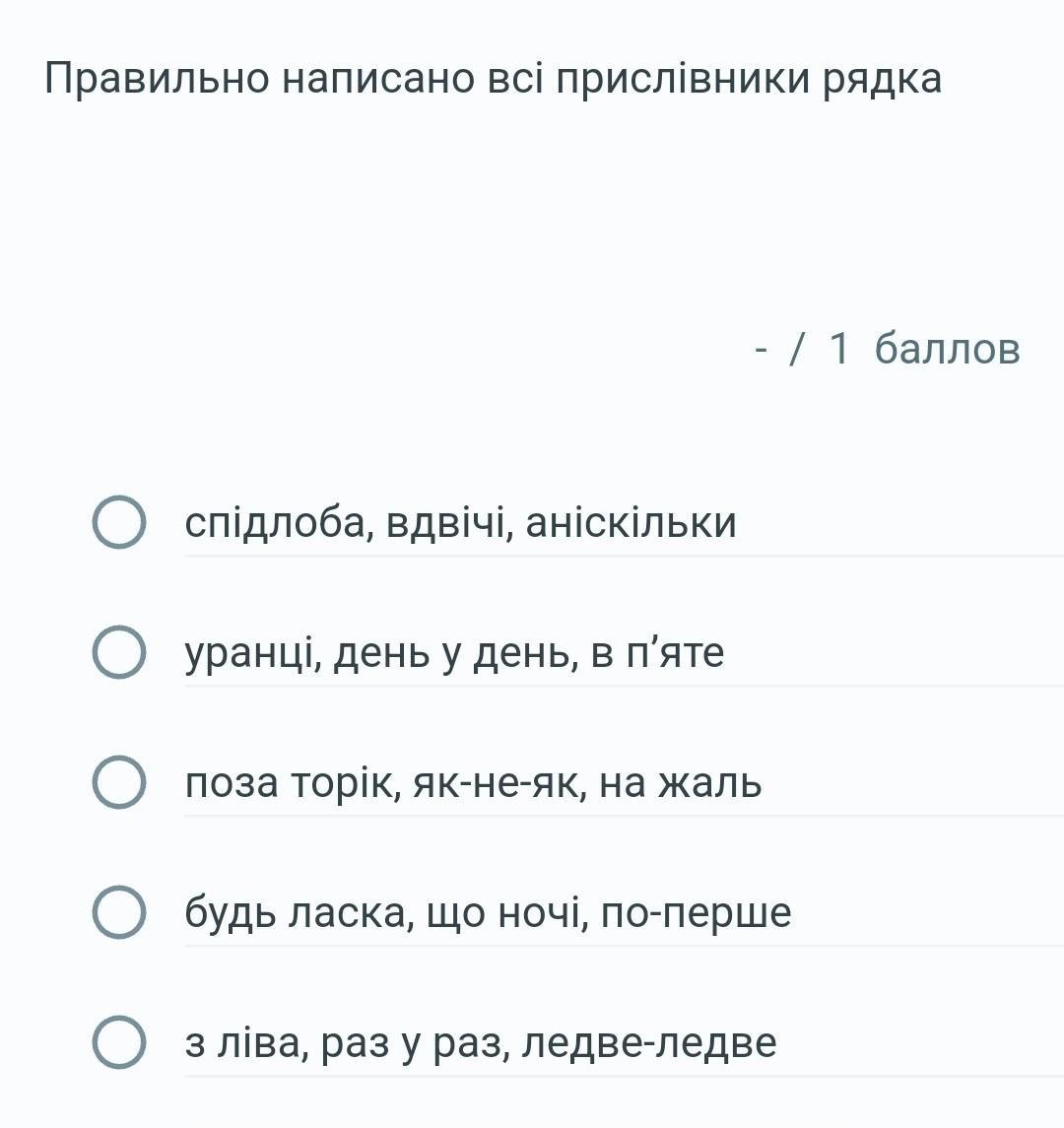Image resolution: width=1064 pixels, height=1128 pixels.
Task: Click the answer text 'поза торік, як-не-як, на жаль'
Action: click(473, 782)
